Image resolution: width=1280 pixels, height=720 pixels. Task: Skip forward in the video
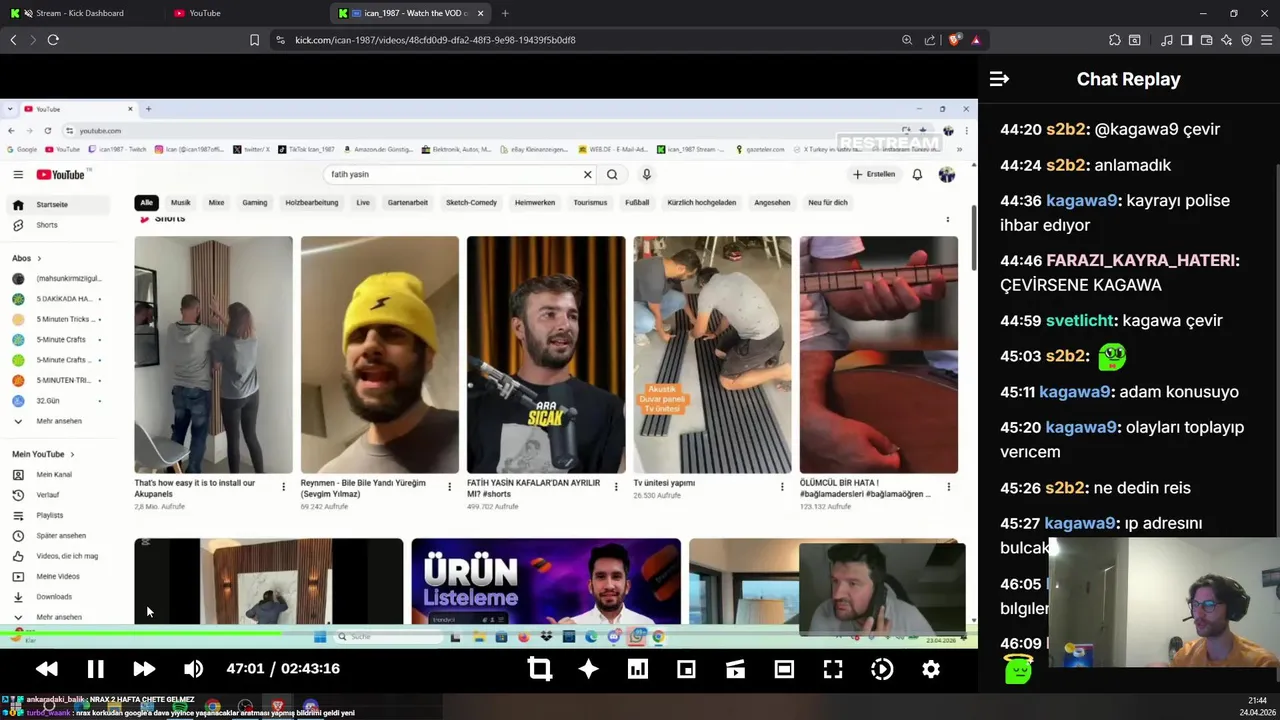point(144,669)
